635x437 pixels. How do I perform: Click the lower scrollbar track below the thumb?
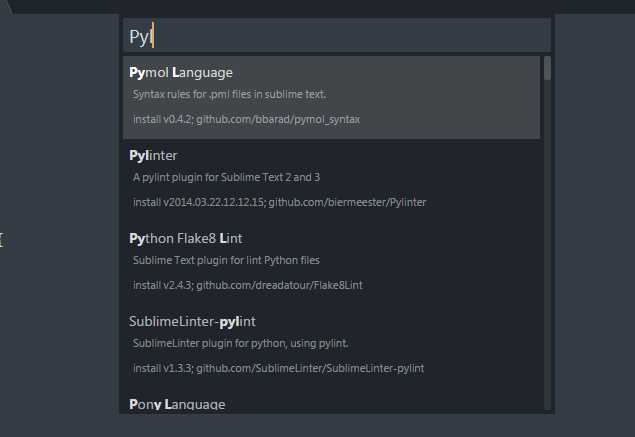tap(548, 245)
